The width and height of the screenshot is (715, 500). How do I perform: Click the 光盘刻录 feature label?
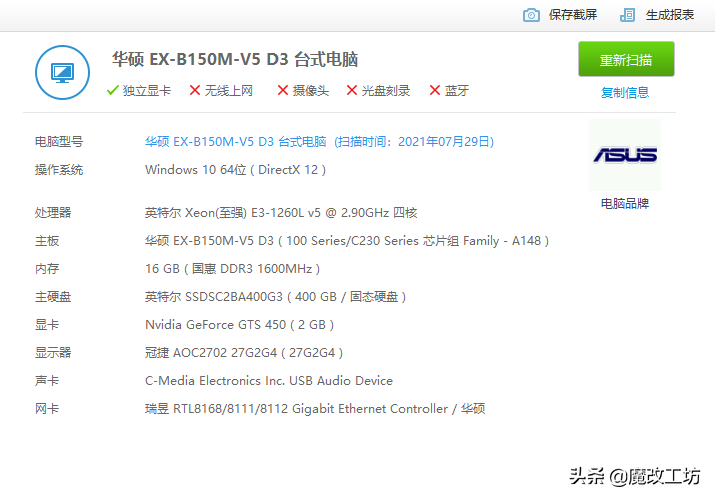(386, 91)
